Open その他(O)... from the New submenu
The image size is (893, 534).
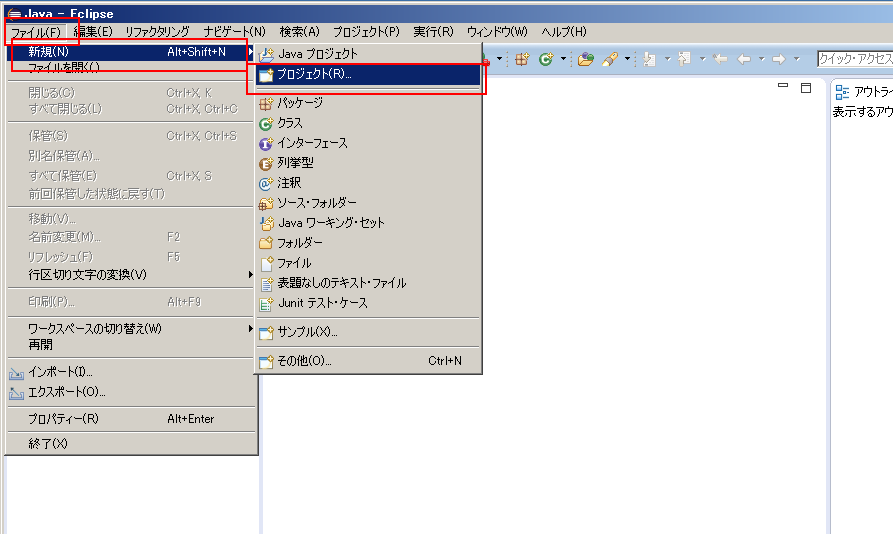368,361
